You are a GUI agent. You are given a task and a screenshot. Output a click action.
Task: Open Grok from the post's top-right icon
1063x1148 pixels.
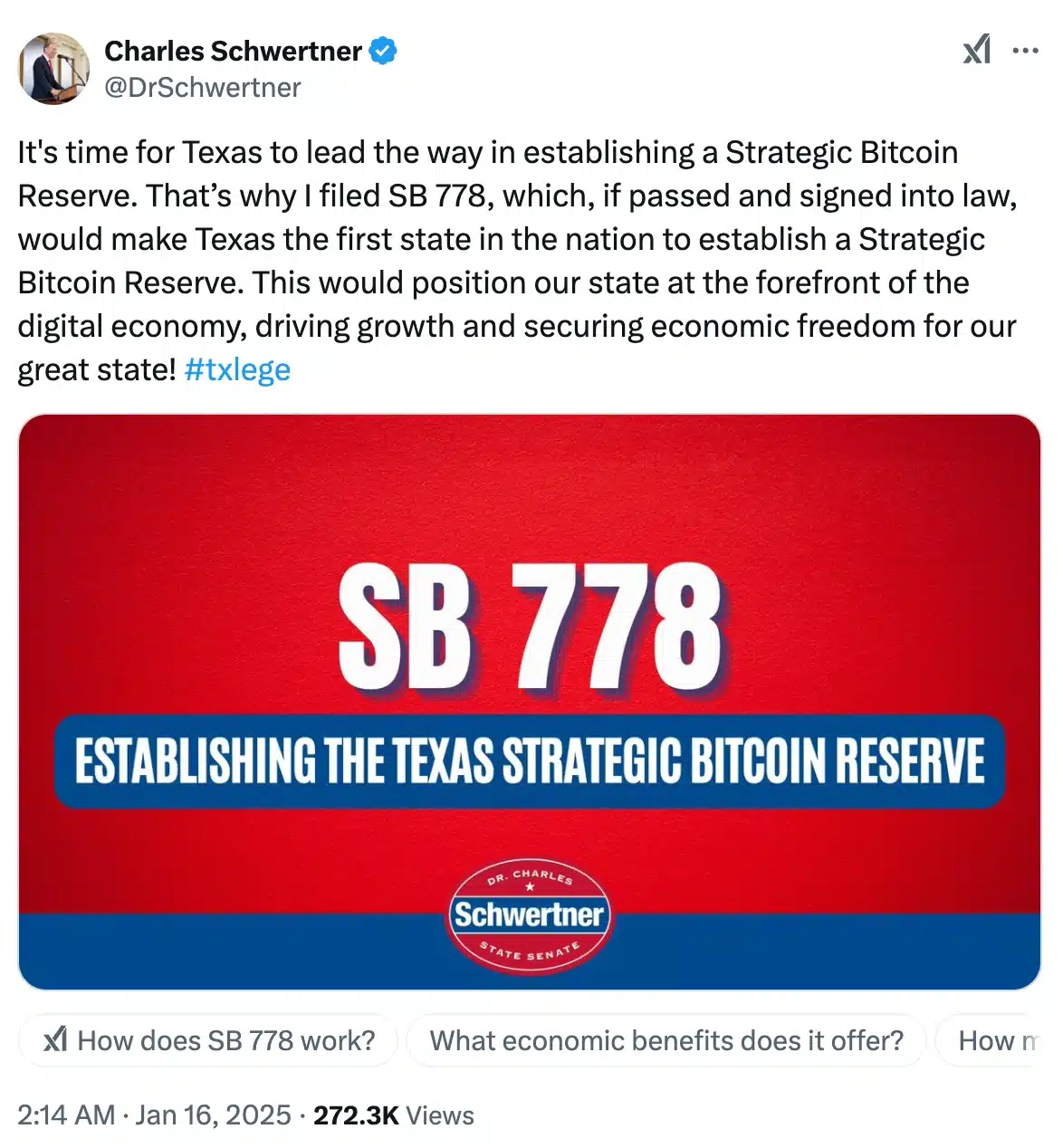pos(976,50)
